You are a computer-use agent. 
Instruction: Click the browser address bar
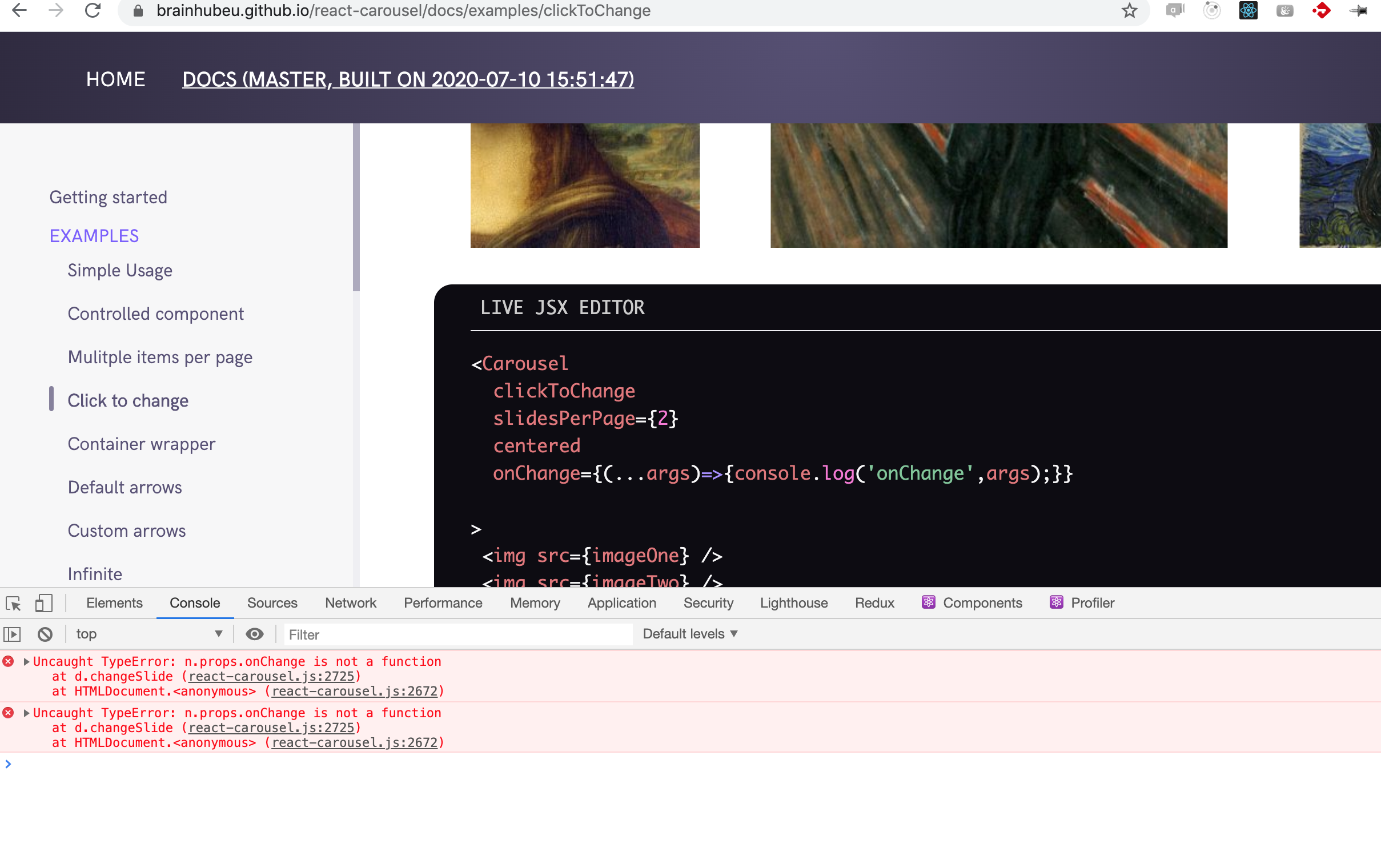(402, 10)
